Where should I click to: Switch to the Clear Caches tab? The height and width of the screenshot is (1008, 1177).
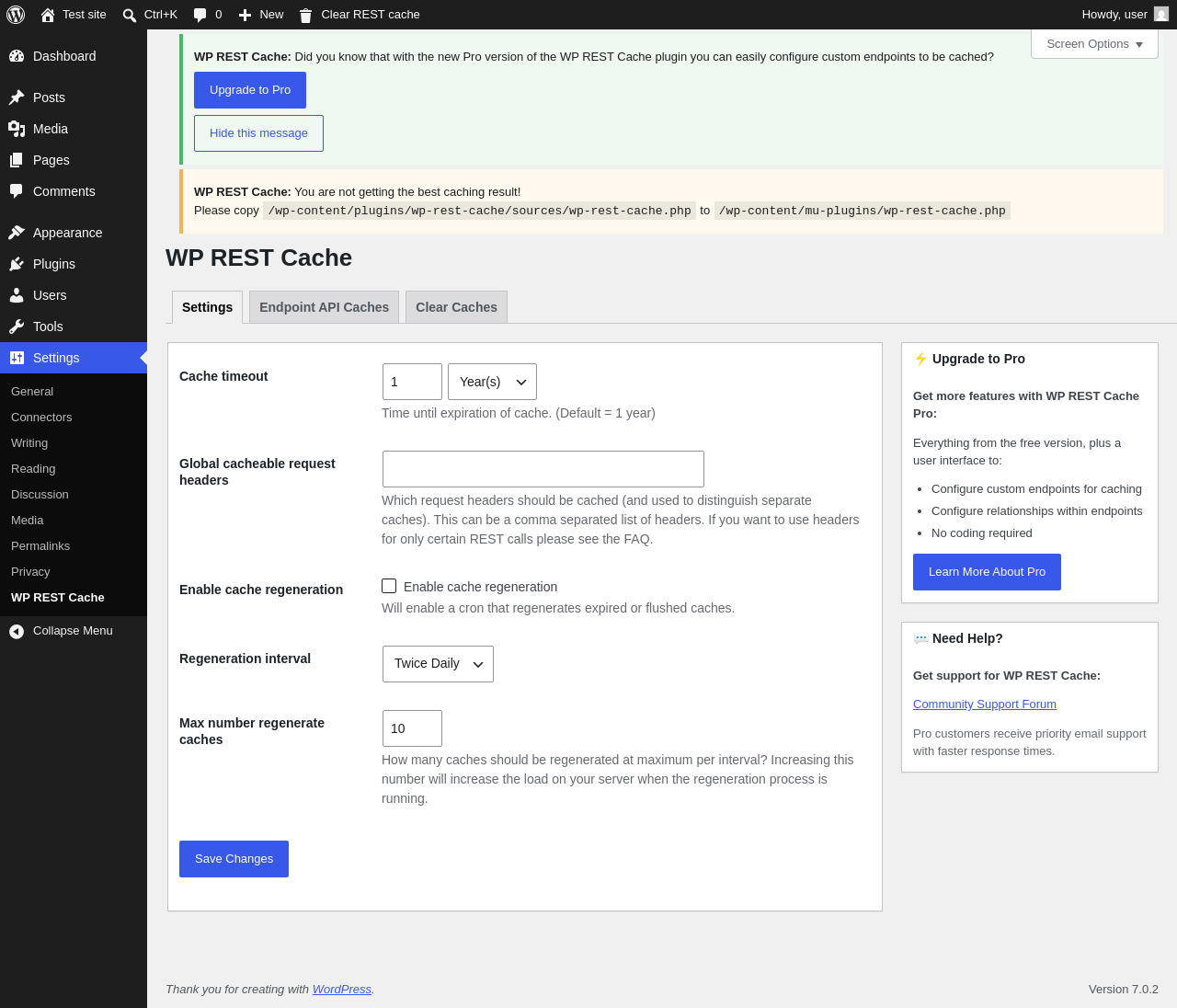tap(456, 307)
